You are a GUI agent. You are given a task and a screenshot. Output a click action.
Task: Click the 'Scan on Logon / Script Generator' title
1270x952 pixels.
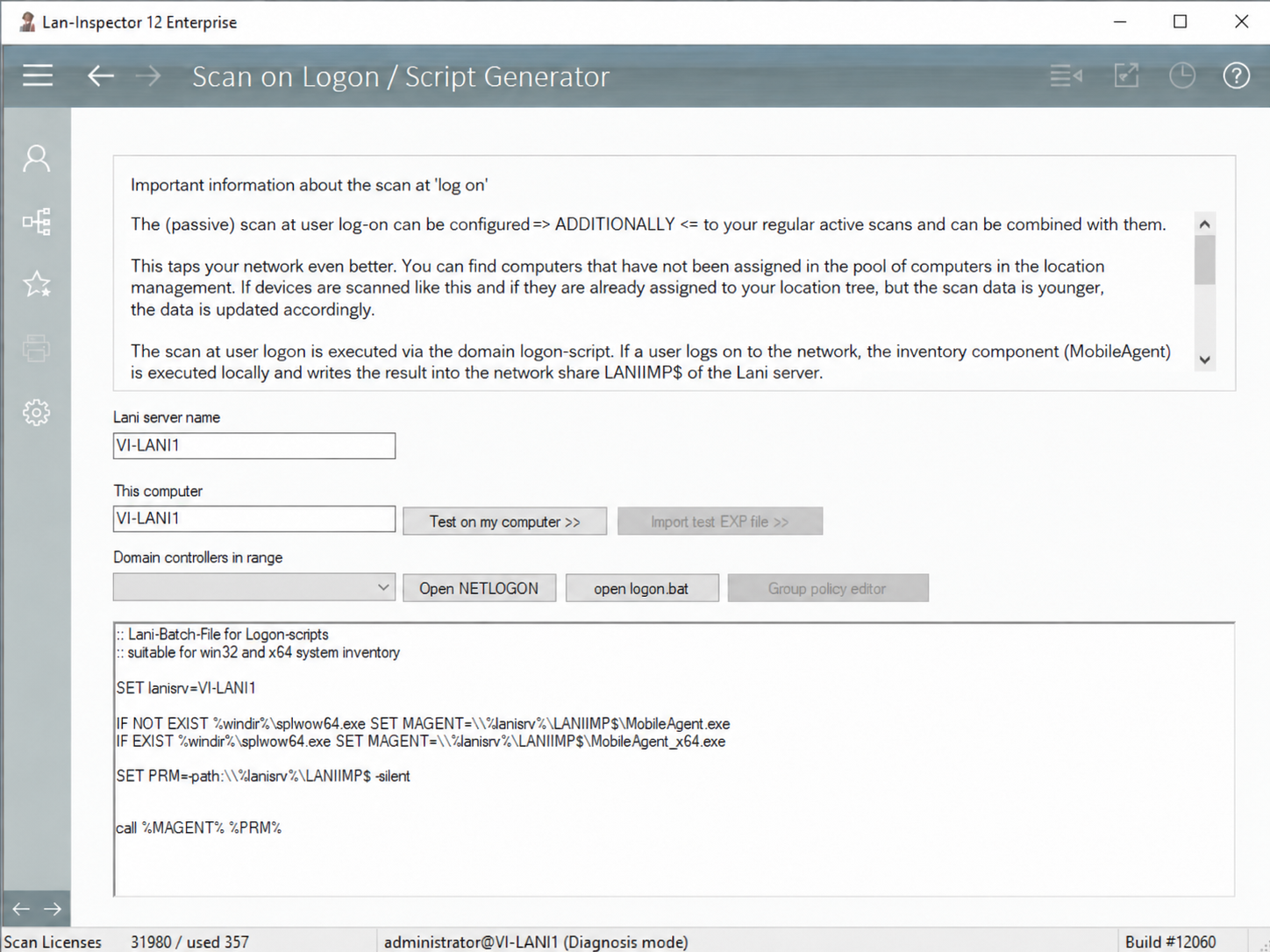[401, 77]
